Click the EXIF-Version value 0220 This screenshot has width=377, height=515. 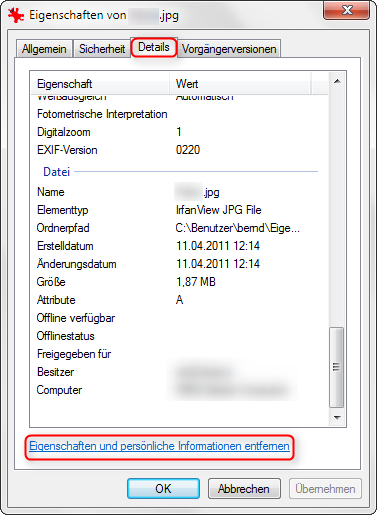188,150
